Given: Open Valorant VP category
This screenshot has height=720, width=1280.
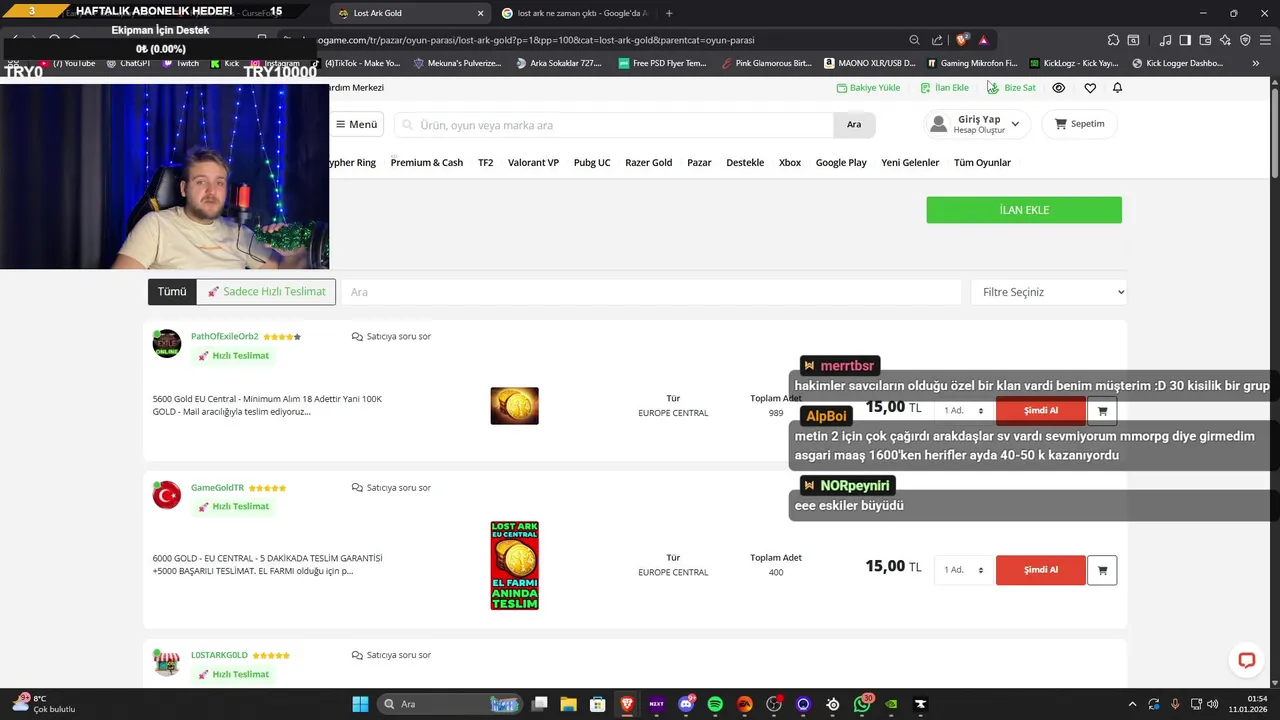Looking at the screenshot, I should (533, 162).
